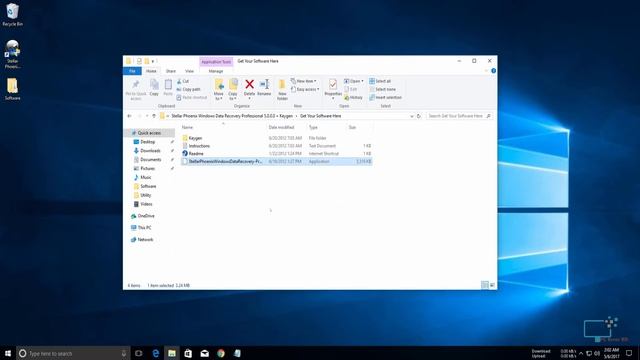This screenshot has height=360, width=640.
Task: Open Documents in the navigation pane
Action: pos(151,160)
